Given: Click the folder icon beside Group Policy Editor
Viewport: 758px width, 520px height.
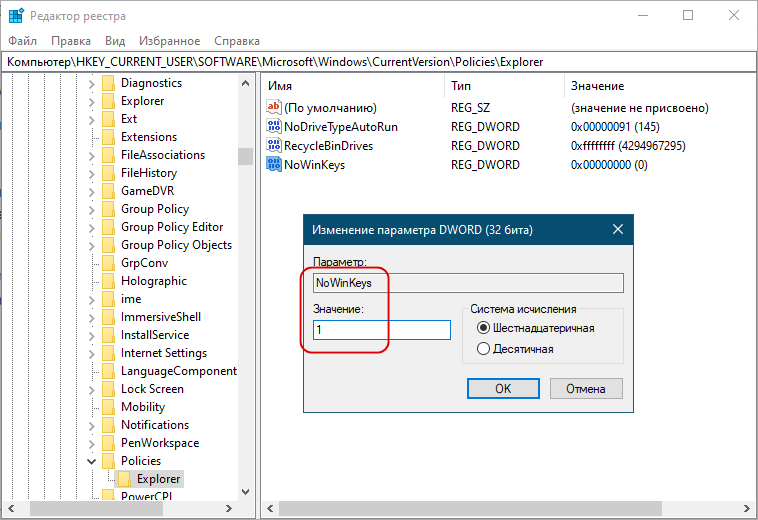Looking at the screenshot, I should pyautogui.click(x=108, y=227).
